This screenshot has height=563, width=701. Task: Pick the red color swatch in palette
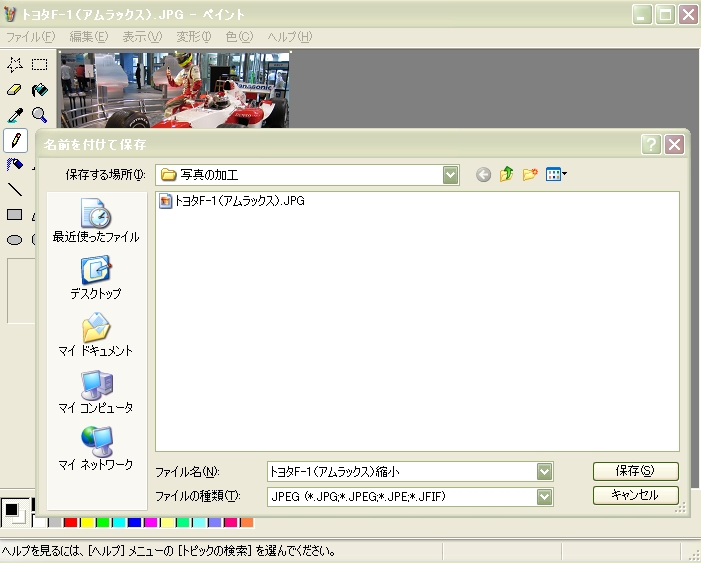coord(70,522)
